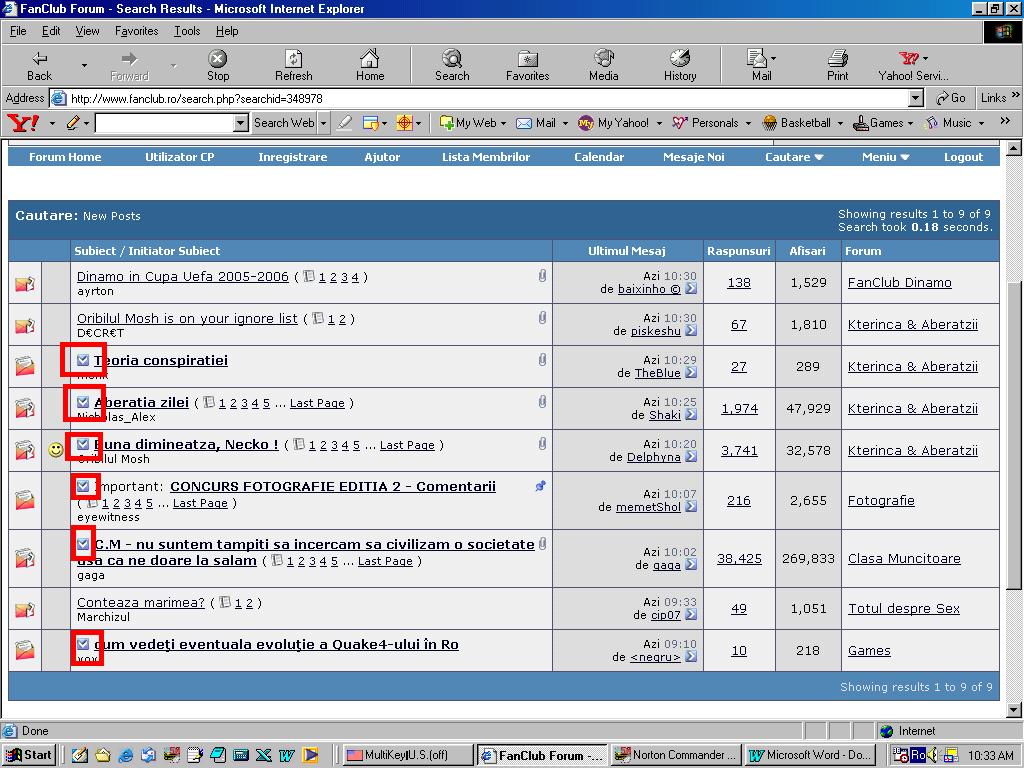
Task: Open the address bar dropdown arrow
Action: tap(915, 98)
